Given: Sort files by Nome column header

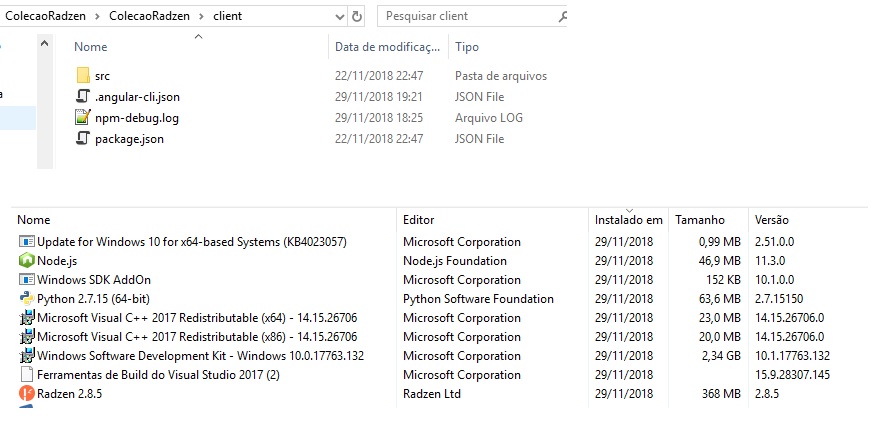Looking at the screenshot, I should (x=90, y=47).
